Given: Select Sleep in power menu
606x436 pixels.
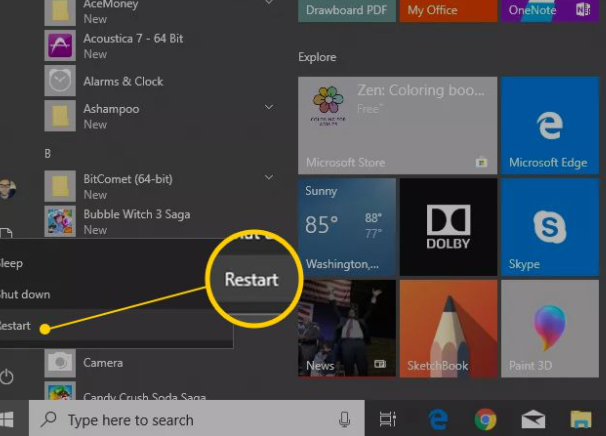Looking at the screenshot, I should click(x=116, y=263).
